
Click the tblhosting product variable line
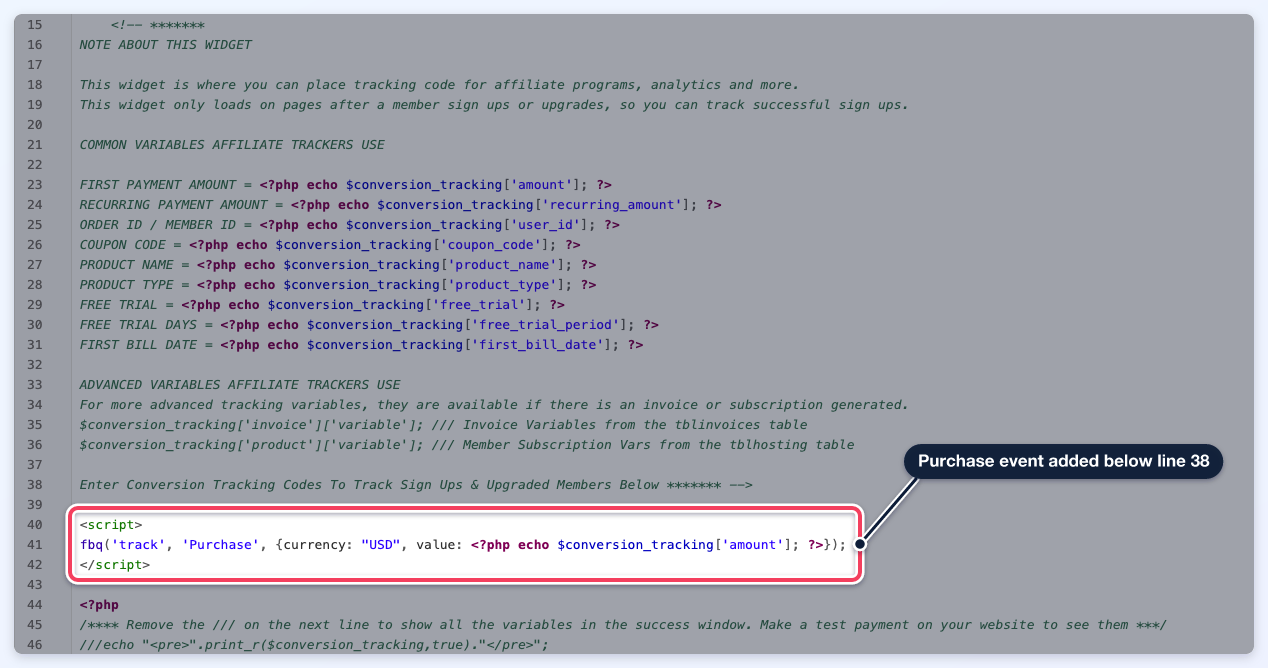coord(467,445)
